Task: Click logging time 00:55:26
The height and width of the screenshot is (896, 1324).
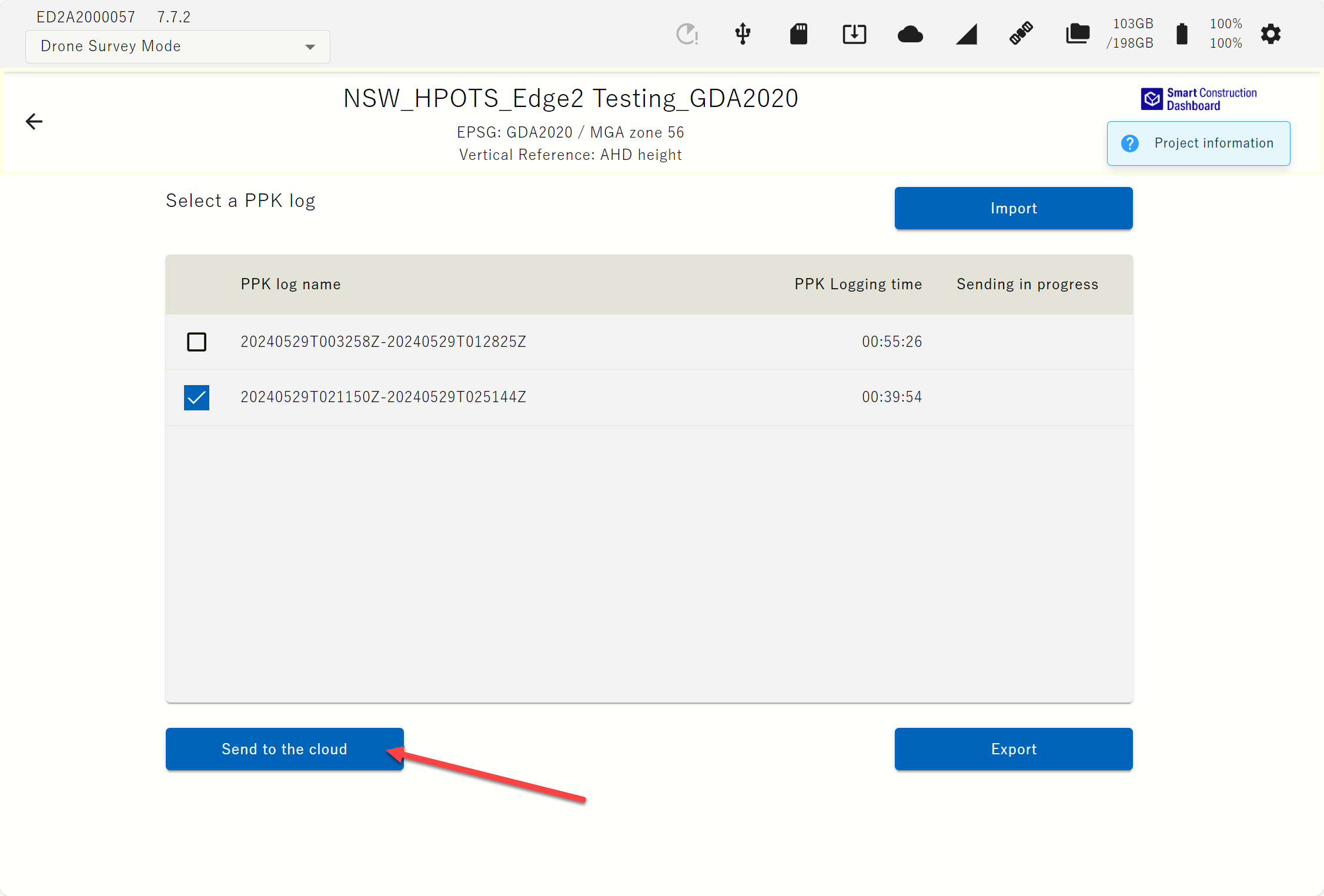Action: [892, 342]
